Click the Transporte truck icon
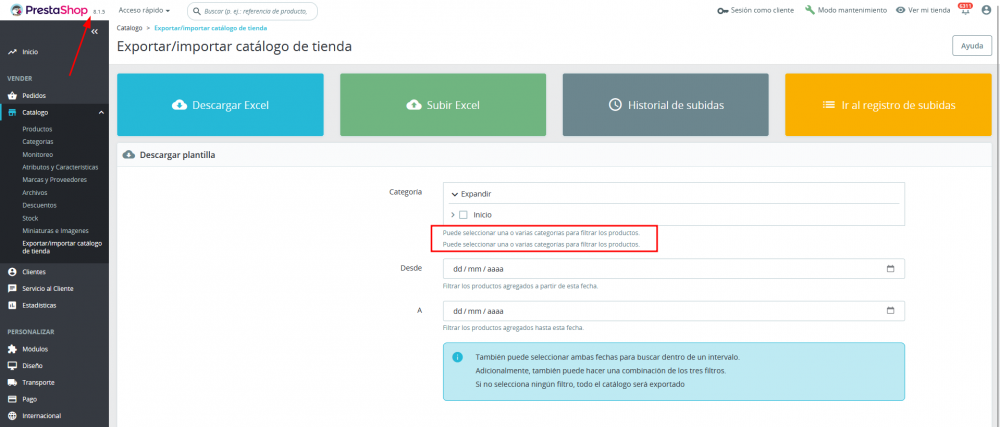 11,382
